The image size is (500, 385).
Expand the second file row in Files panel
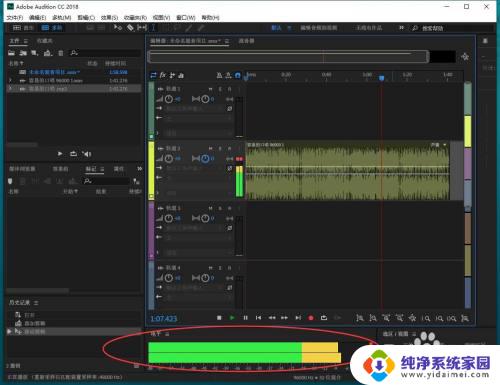click(x=10, y=80)
